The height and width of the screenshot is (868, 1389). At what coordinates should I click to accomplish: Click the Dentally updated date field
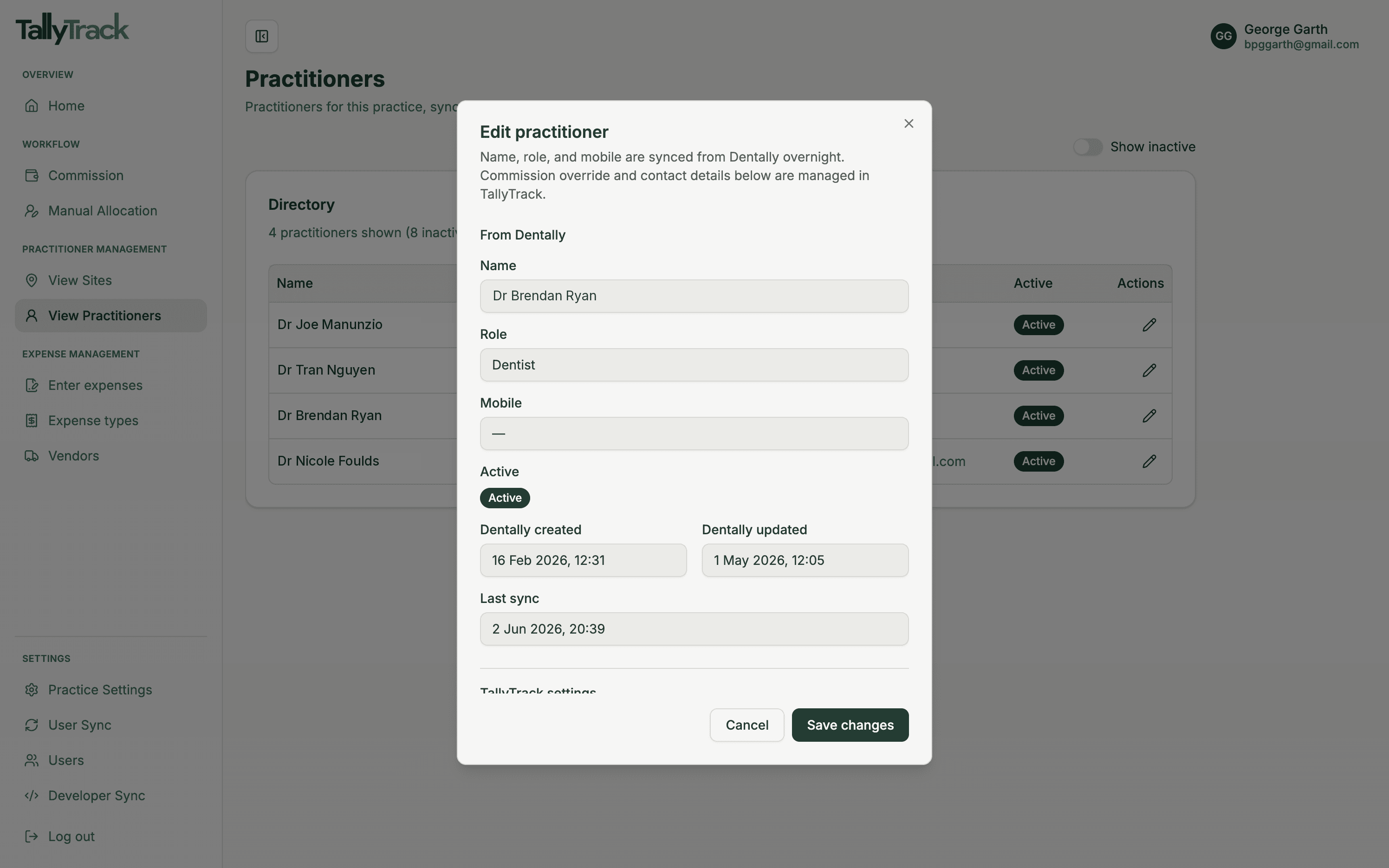click(x=805, y=560)
